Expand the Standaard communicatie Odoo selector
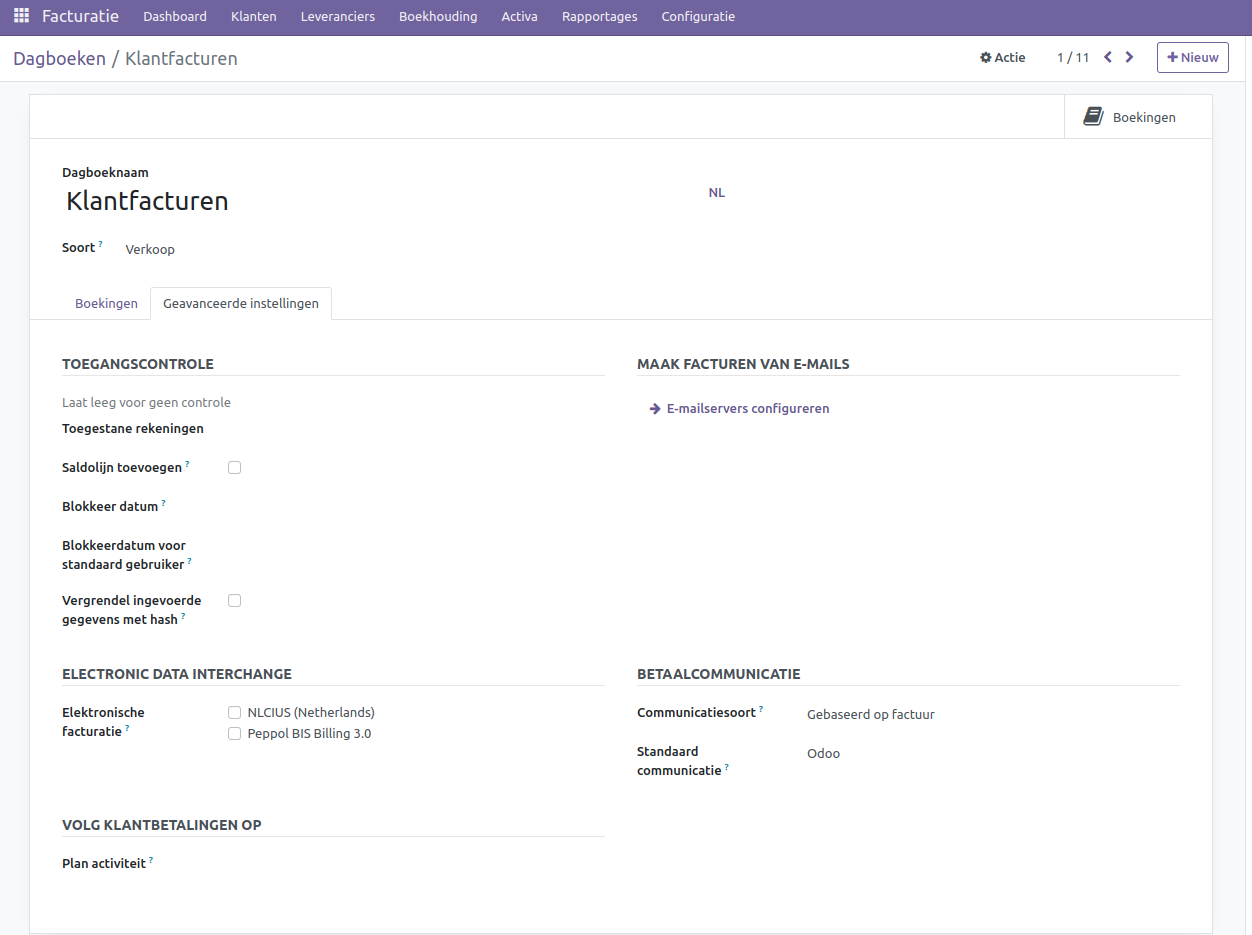The height and width of the screenshot is (935, 1252). (823, 753)
